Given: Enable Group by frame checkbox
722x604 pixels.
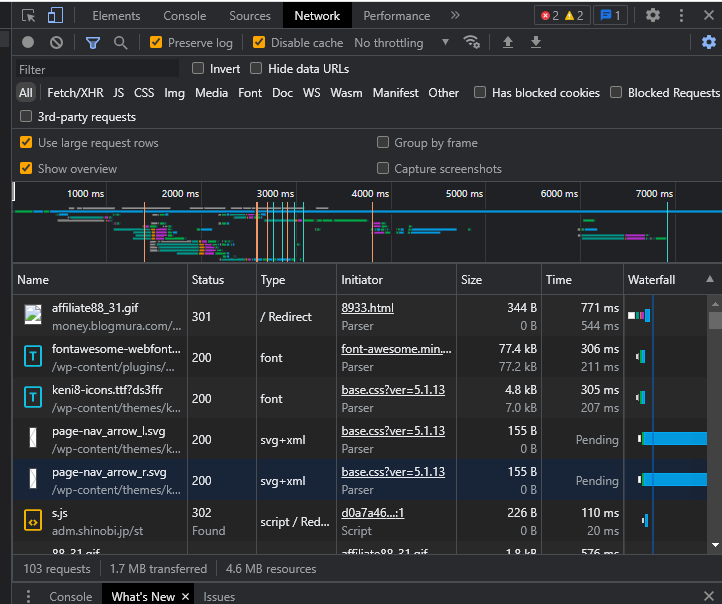Looking at the screenshot, I should (x=383, y=142).
